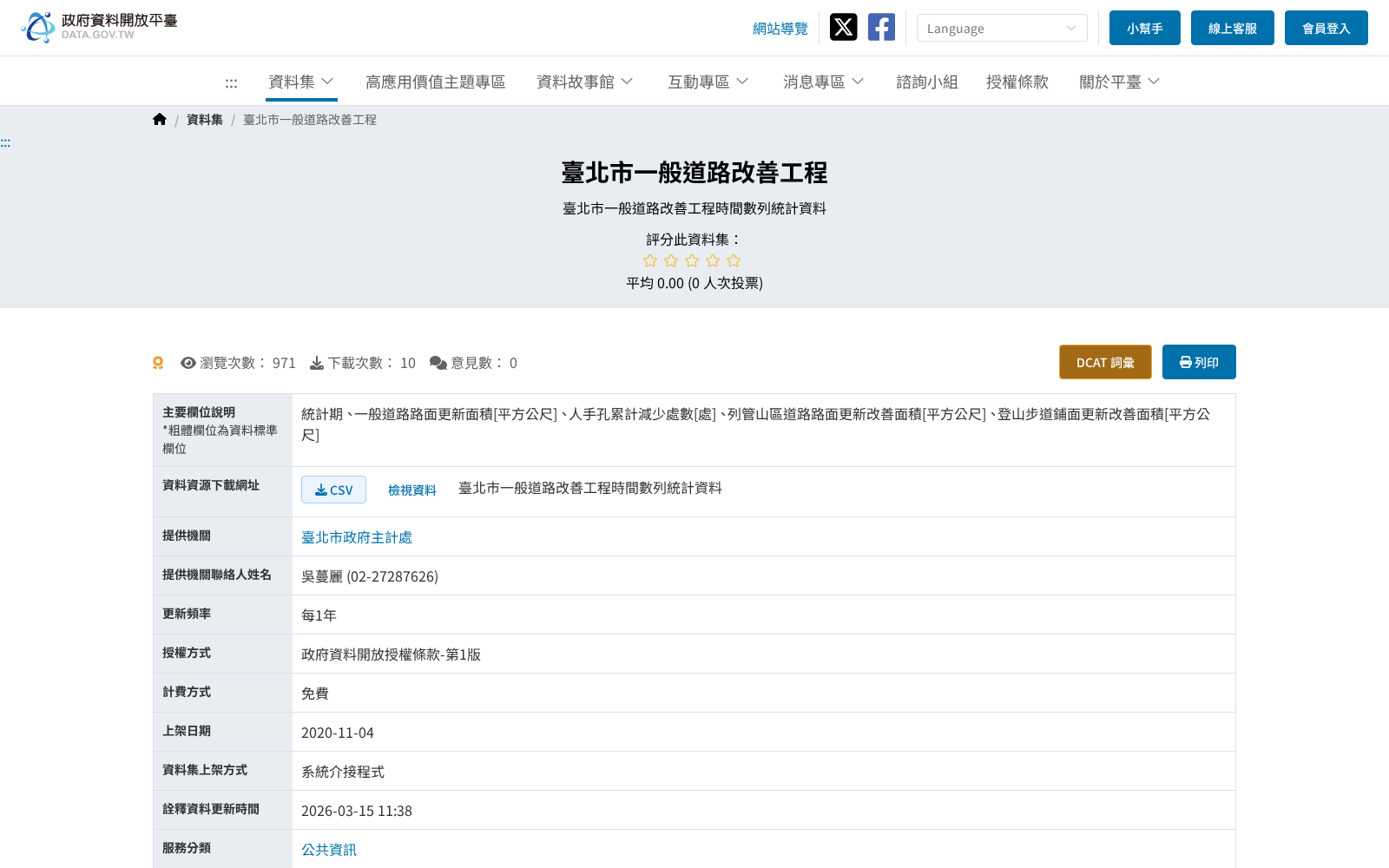Download the CSV resource
The height and width of the screenshot is (868, 1389).
click(x=333, y=490)
